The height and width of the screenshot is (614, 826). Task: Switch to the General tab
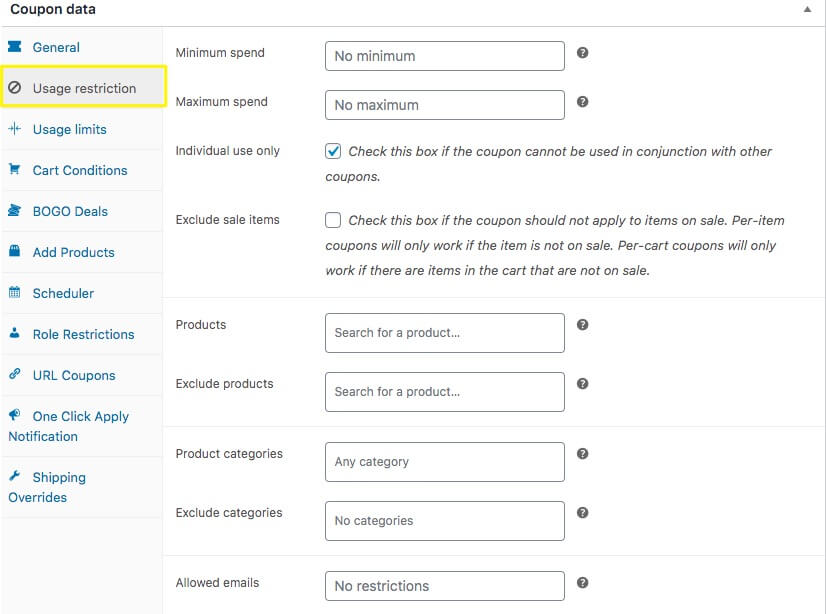[x=56, y=47]
